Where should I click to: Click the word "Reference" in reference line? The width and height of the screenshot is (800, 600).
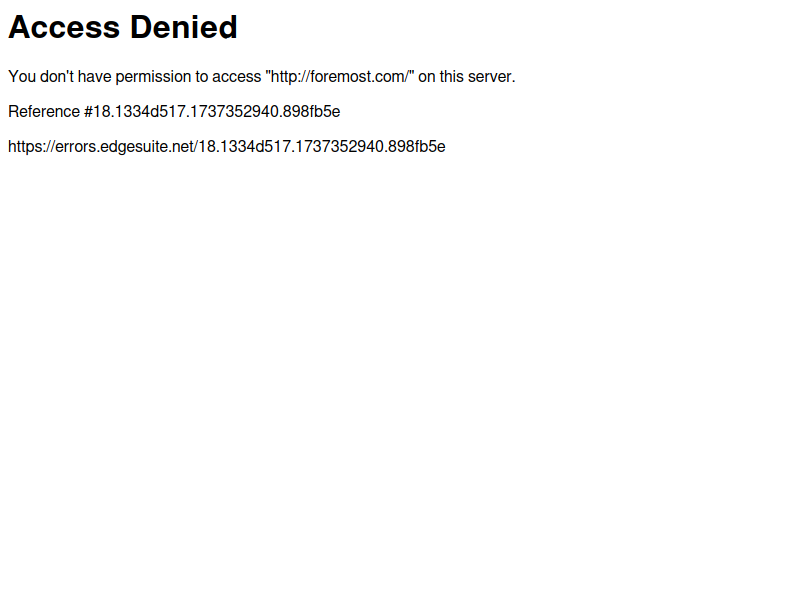[x=44, y=112]
